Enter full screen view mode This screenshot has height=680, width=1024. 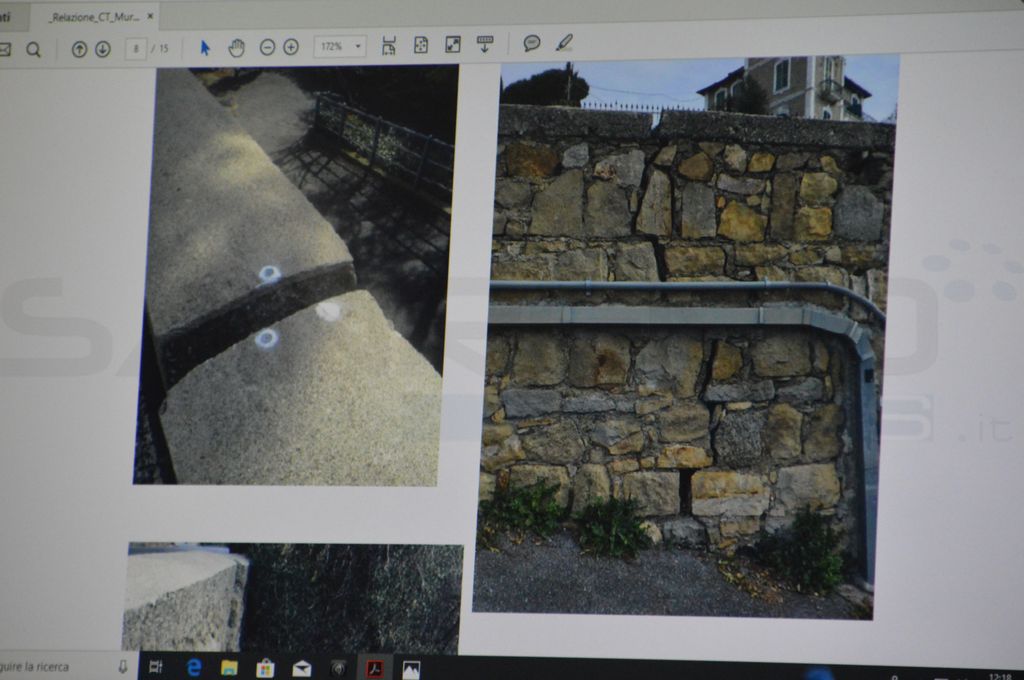click(x=453, y=44)
